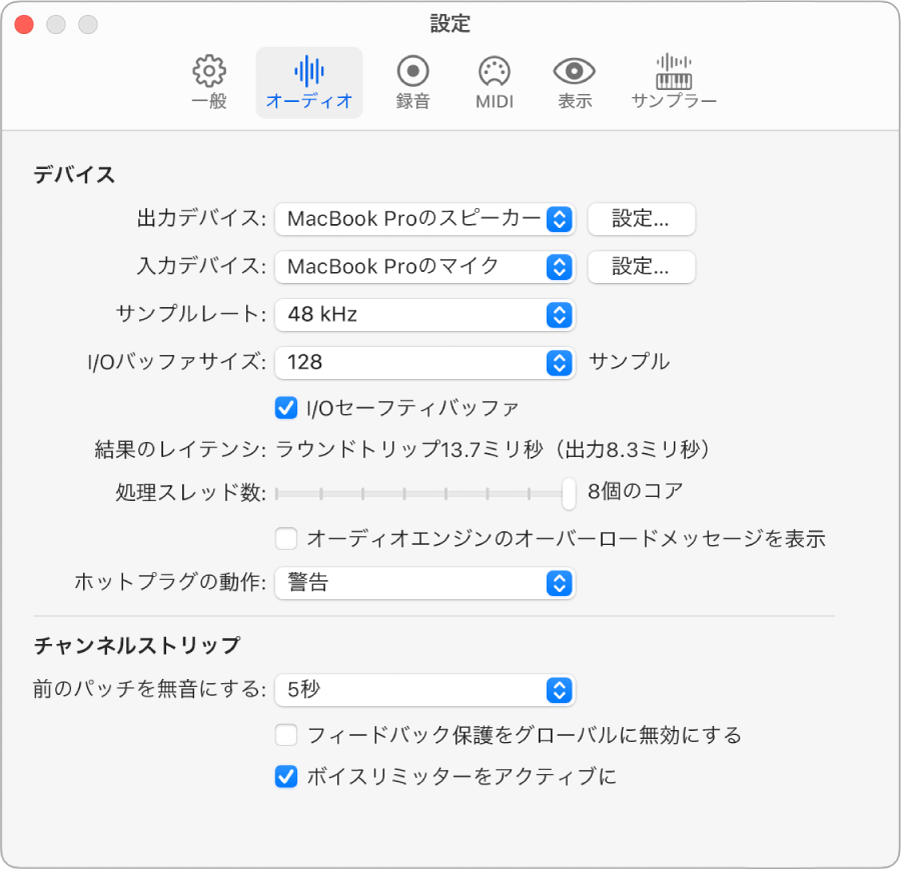The height and width of the screenshot is (870, 902).
Task: Open the 入力デバイス dropdown menu
Action: [x=425, y=267]
